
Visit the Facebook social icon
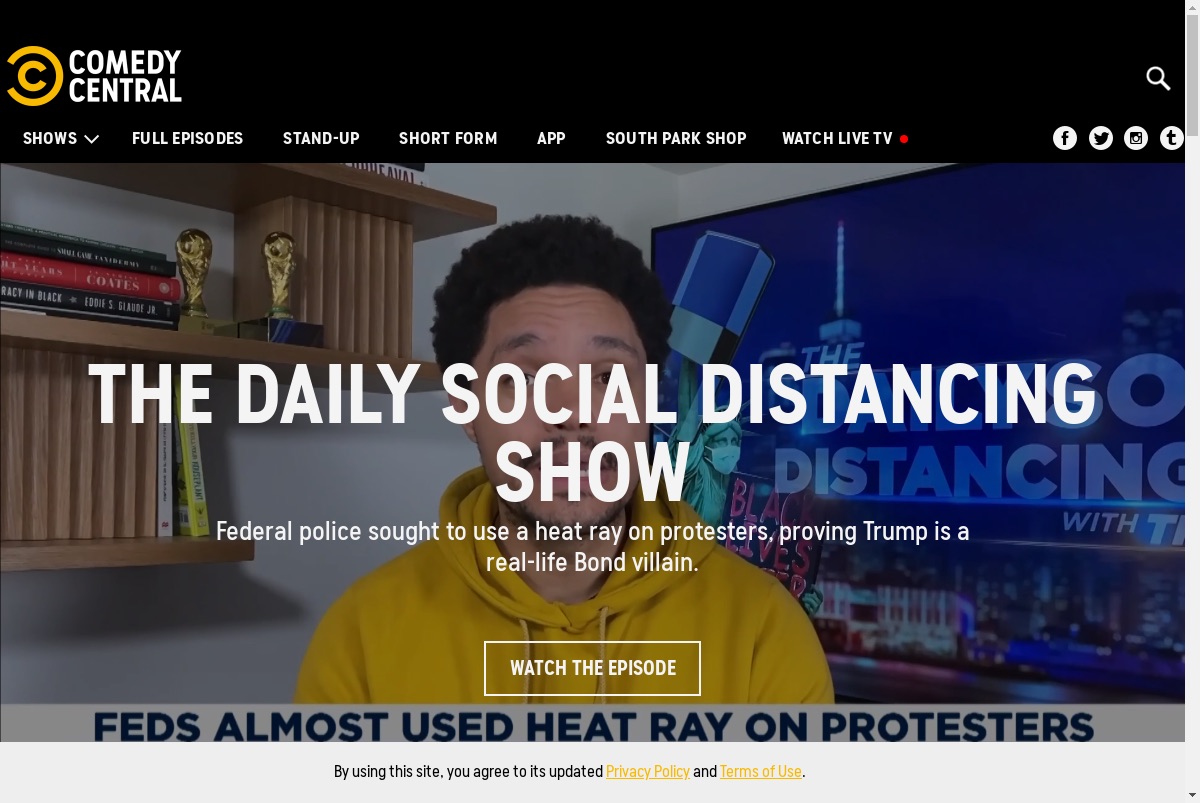1065,138
